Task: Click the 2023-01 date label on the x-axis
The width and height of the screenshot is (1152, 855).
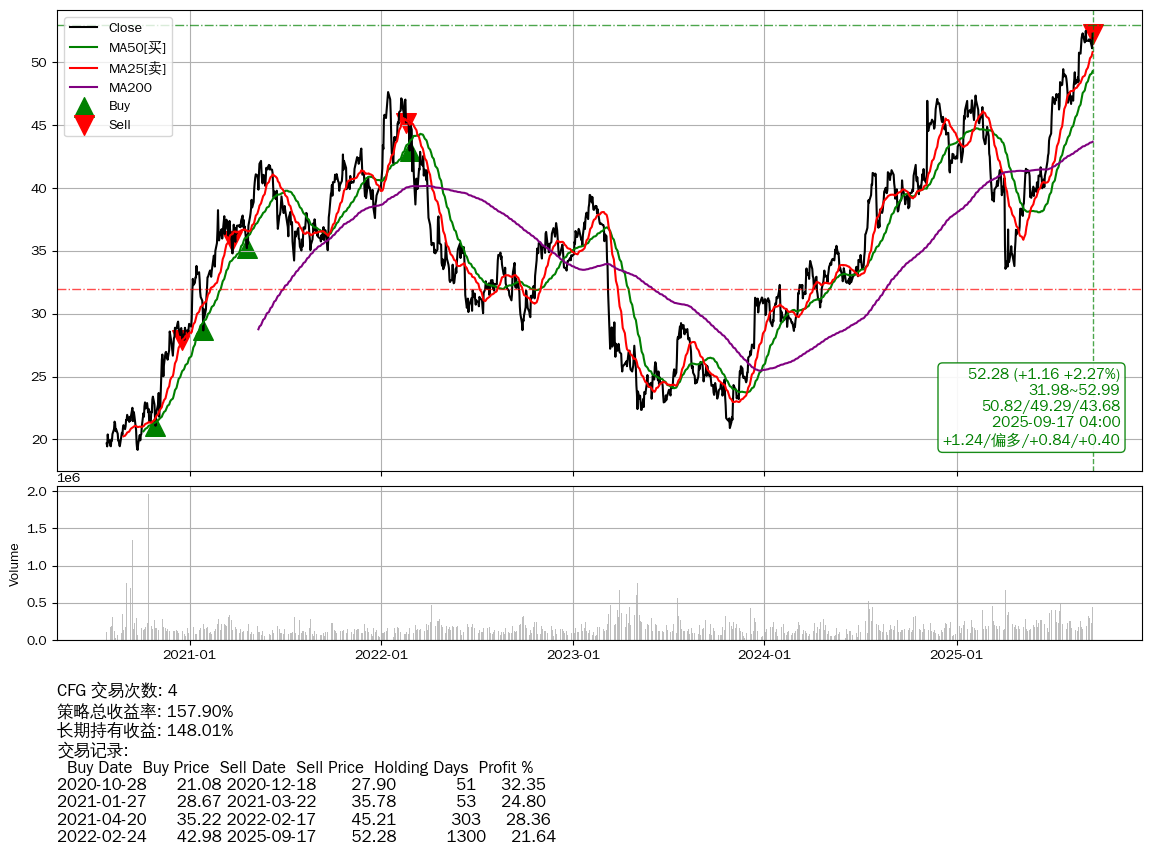Action: (x=573, y=655)
